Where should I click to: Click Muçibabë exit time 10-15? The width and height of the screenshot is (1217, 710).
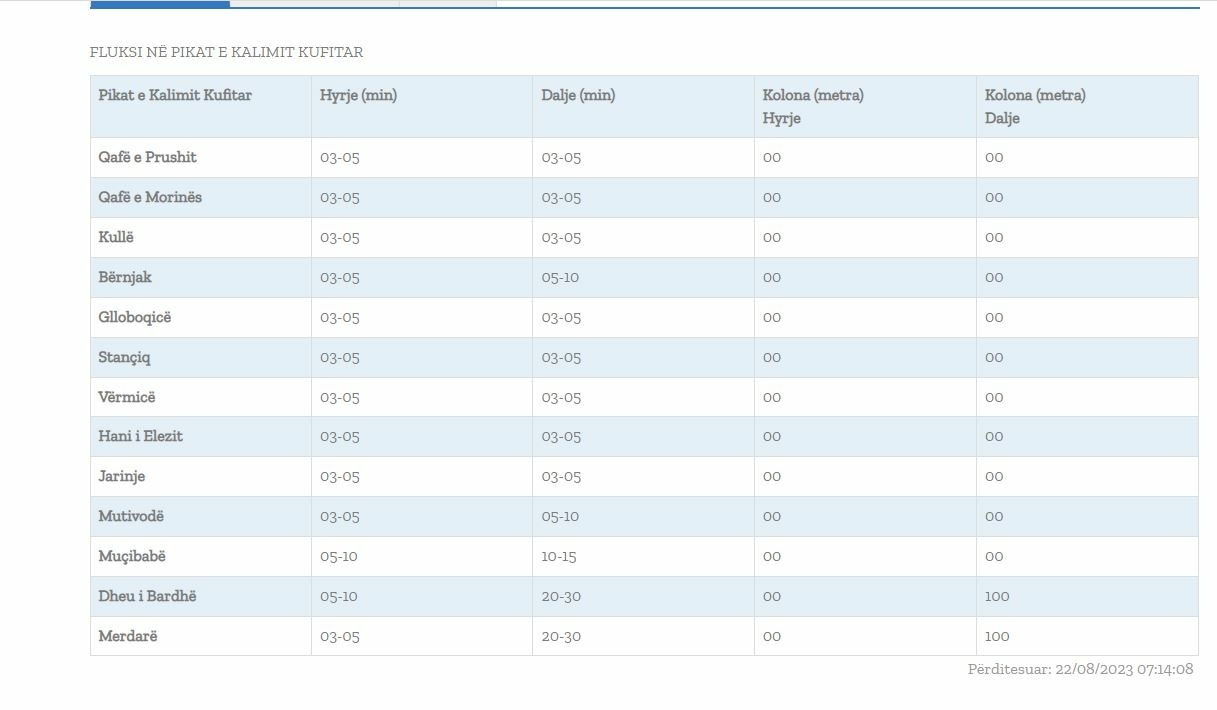[559, 556]
